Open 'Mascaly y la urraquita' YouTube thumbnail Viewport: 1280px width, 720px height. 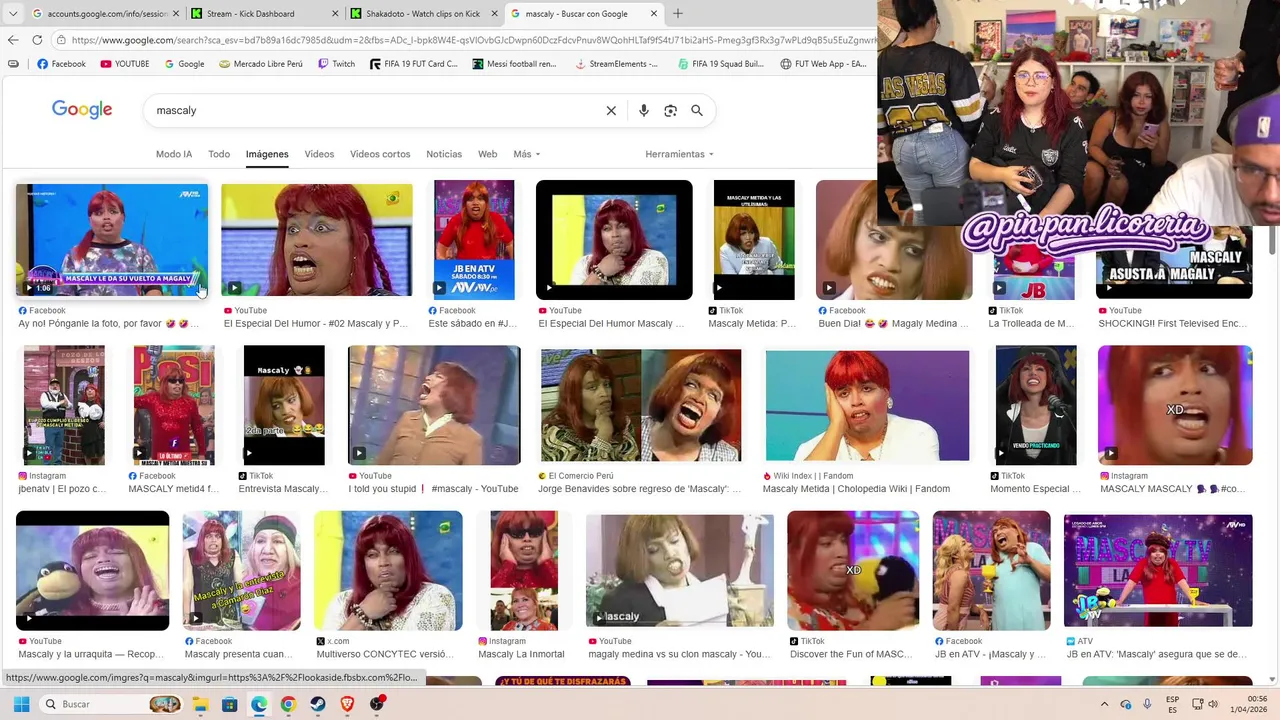pyautogui.click(x=92, y=571)
